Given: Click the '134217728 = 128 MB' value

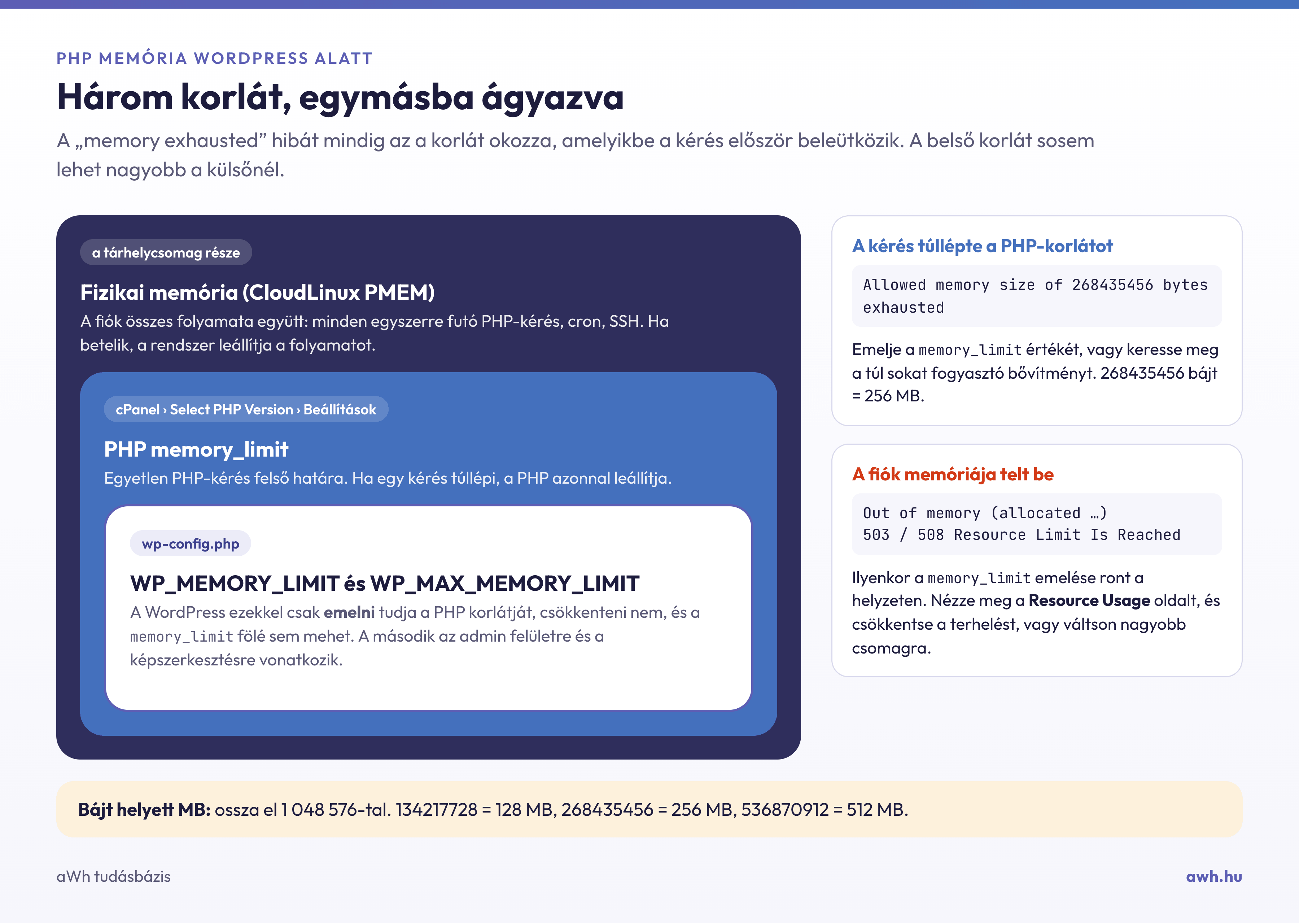Looking at the screenshot, I should 474,810.
